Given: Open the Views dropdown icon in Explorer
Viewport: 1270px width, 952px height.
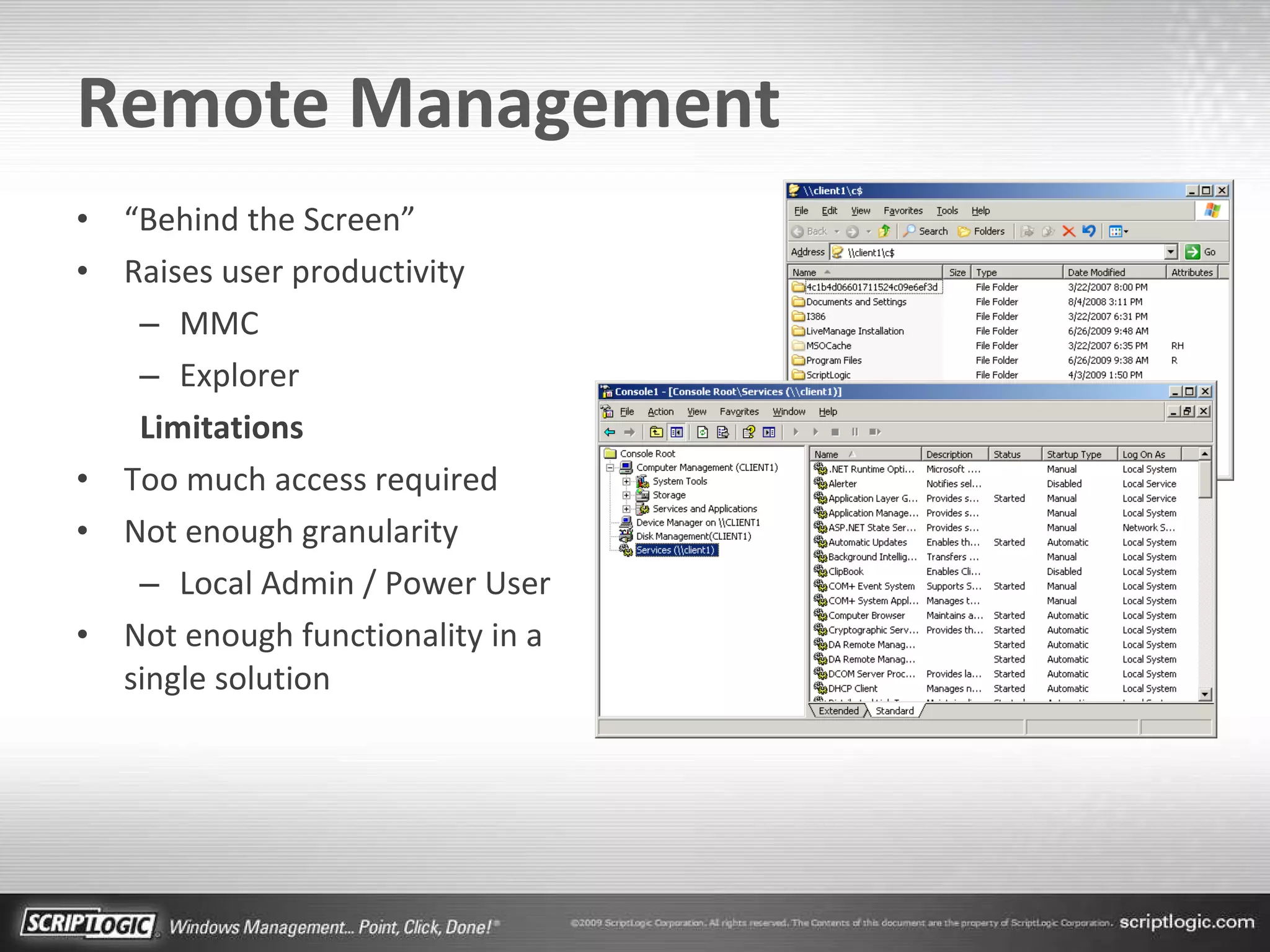Looking at the screenshot, I should pos(1118,231).
